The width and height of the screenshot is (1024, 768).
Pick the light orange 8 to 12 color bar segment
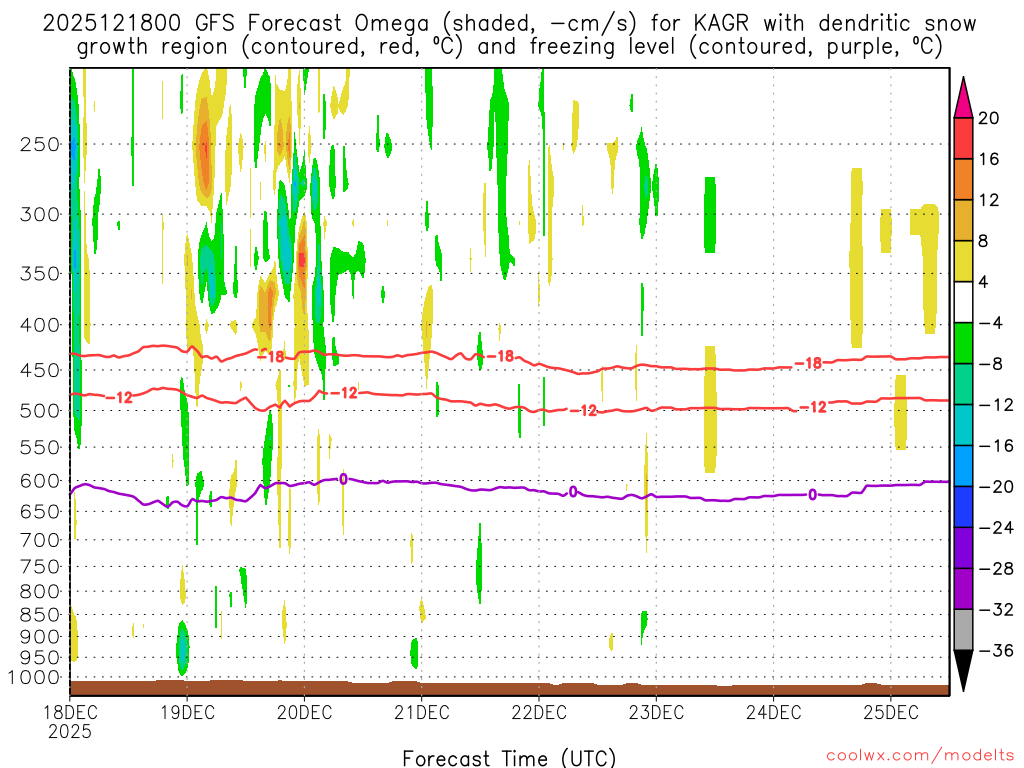click(963, 221)
